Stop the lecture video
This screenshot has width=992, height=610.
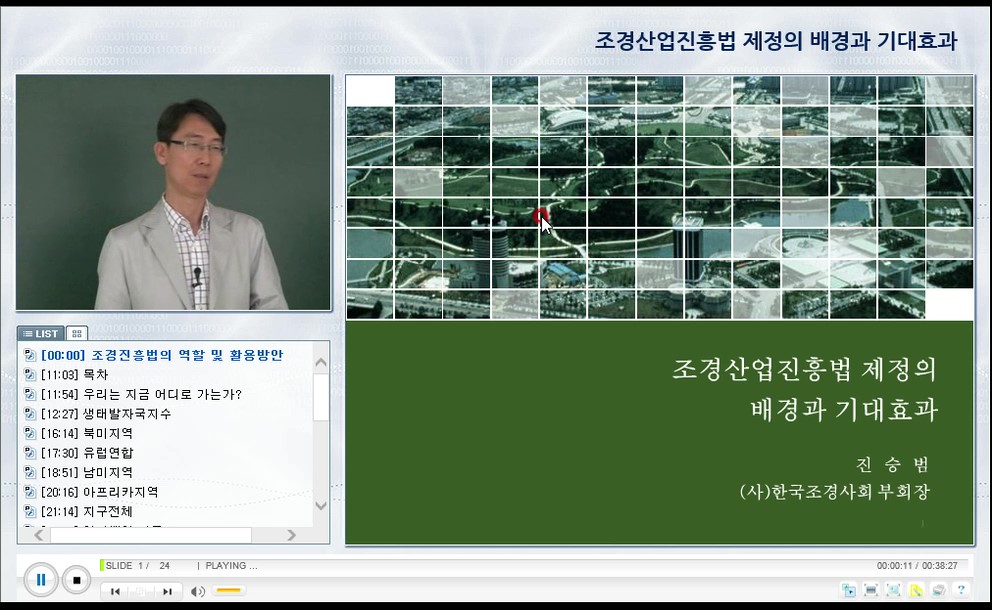pyautogui.click(x=76, y=579)
